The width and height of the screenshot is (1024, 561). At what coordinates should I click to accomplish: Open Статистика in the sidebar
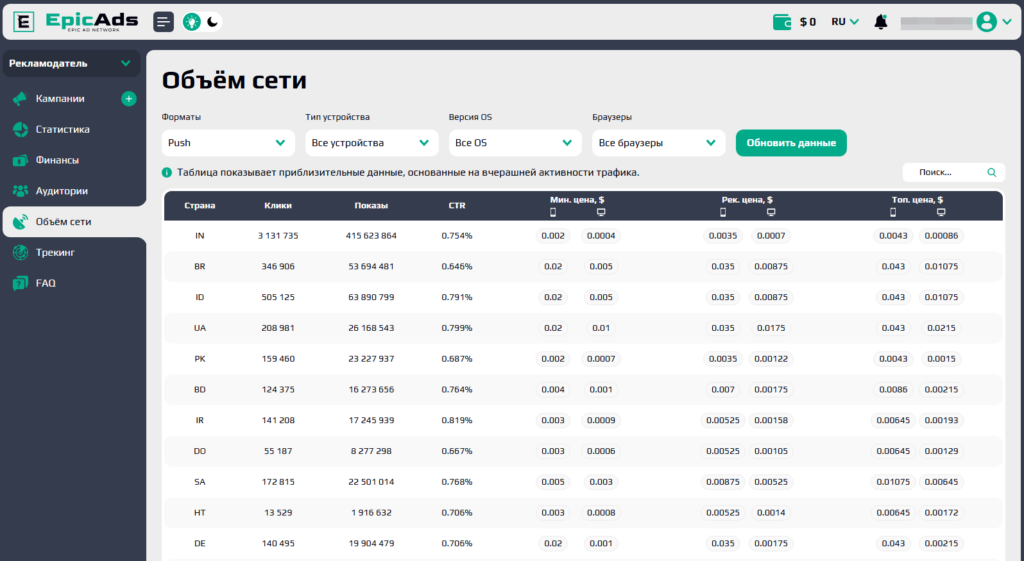point(63,129)
